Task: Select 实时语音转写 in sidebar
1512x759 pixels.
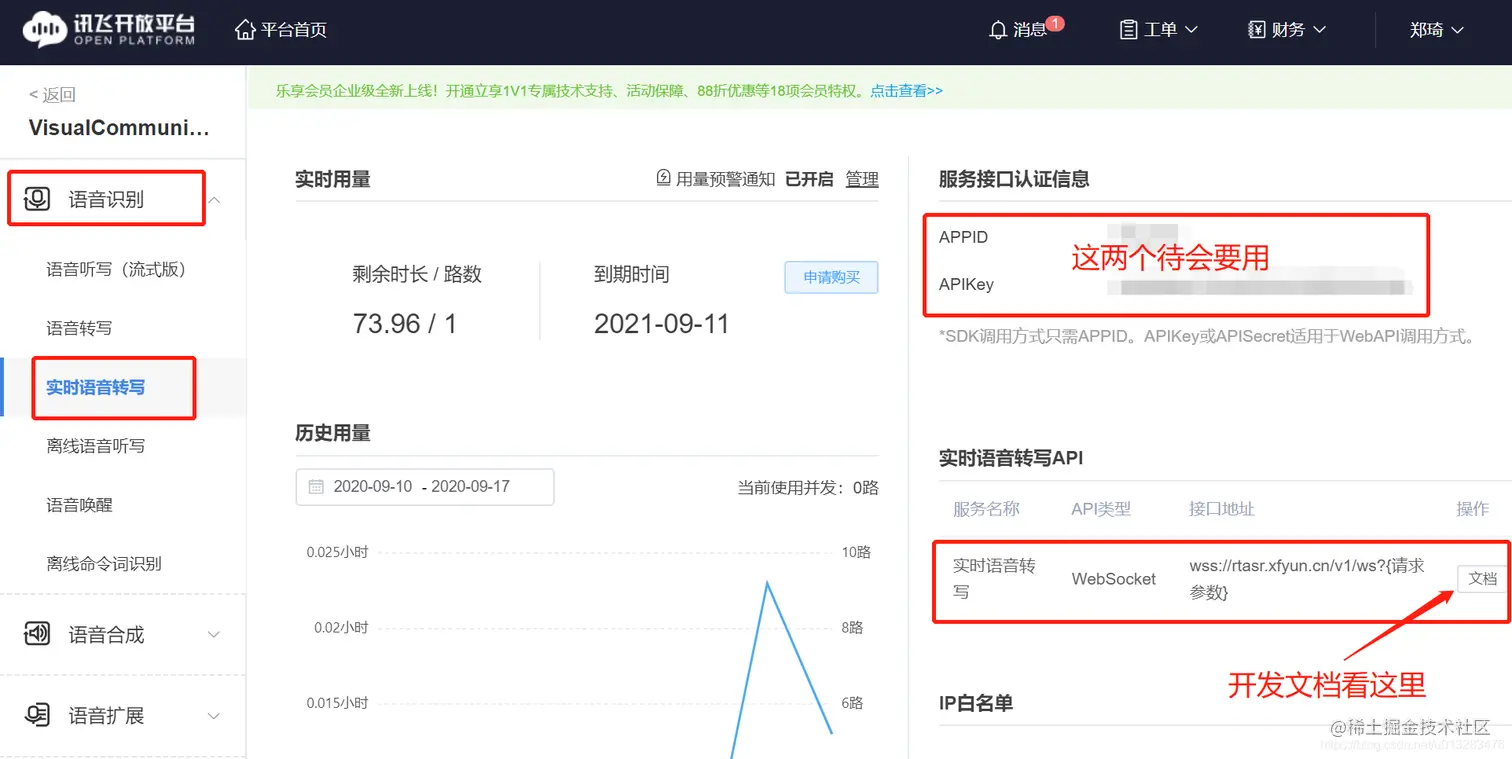Action: (x=96, y=387)
